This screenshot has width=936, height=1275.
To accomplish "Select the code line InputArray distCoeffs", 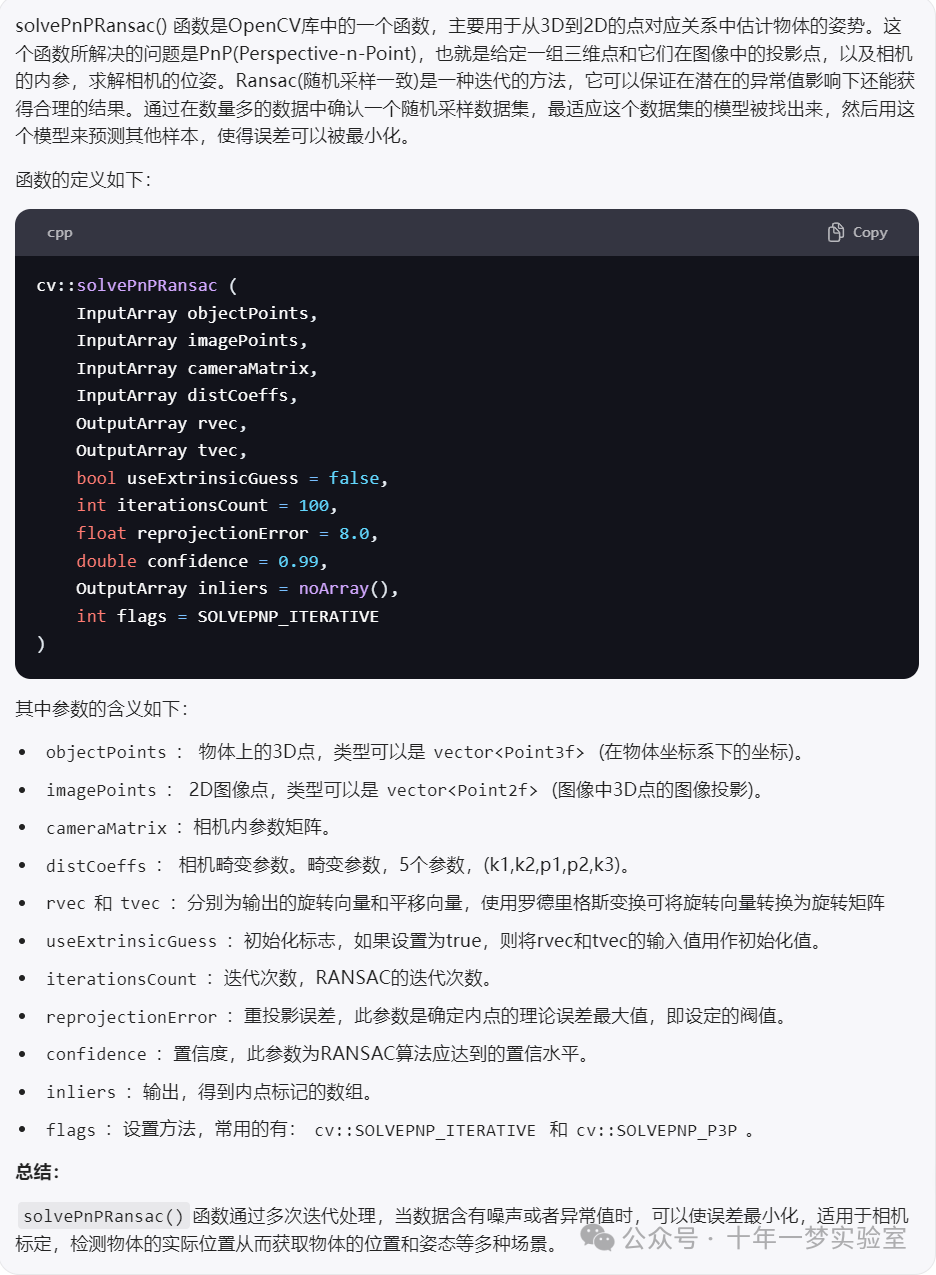I will point(187,395).
